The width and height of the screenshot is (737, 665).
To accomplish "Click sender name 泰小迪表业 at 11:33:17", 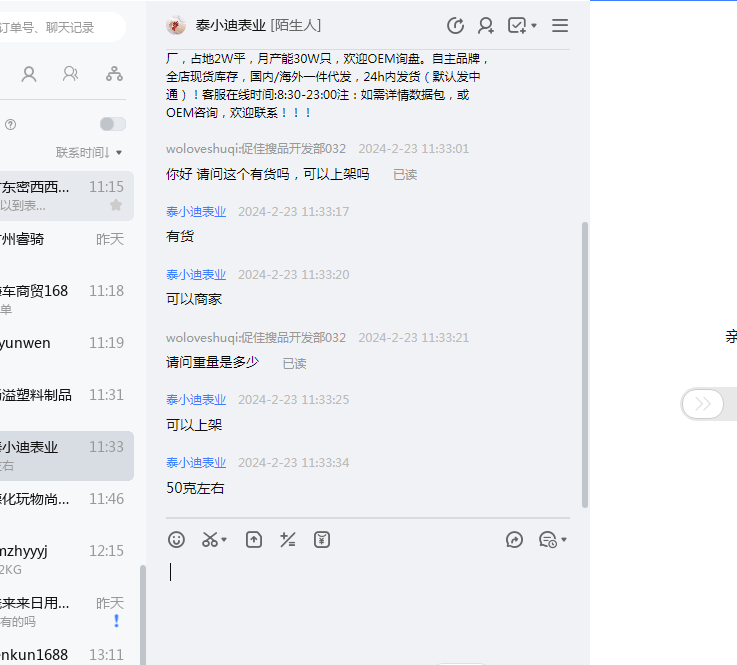I will [x=196, y=212].
